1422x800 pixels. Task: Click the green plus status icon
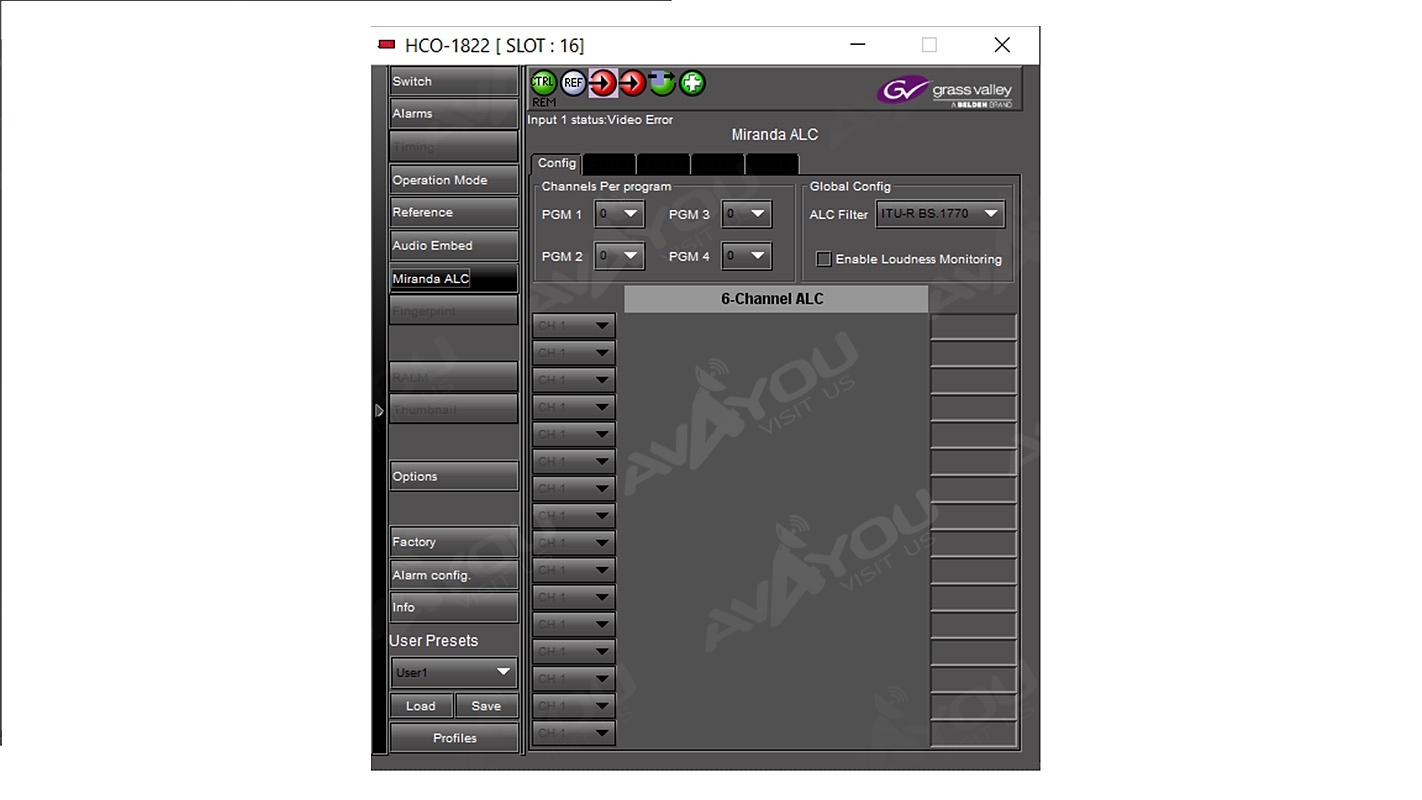(692, 83)
